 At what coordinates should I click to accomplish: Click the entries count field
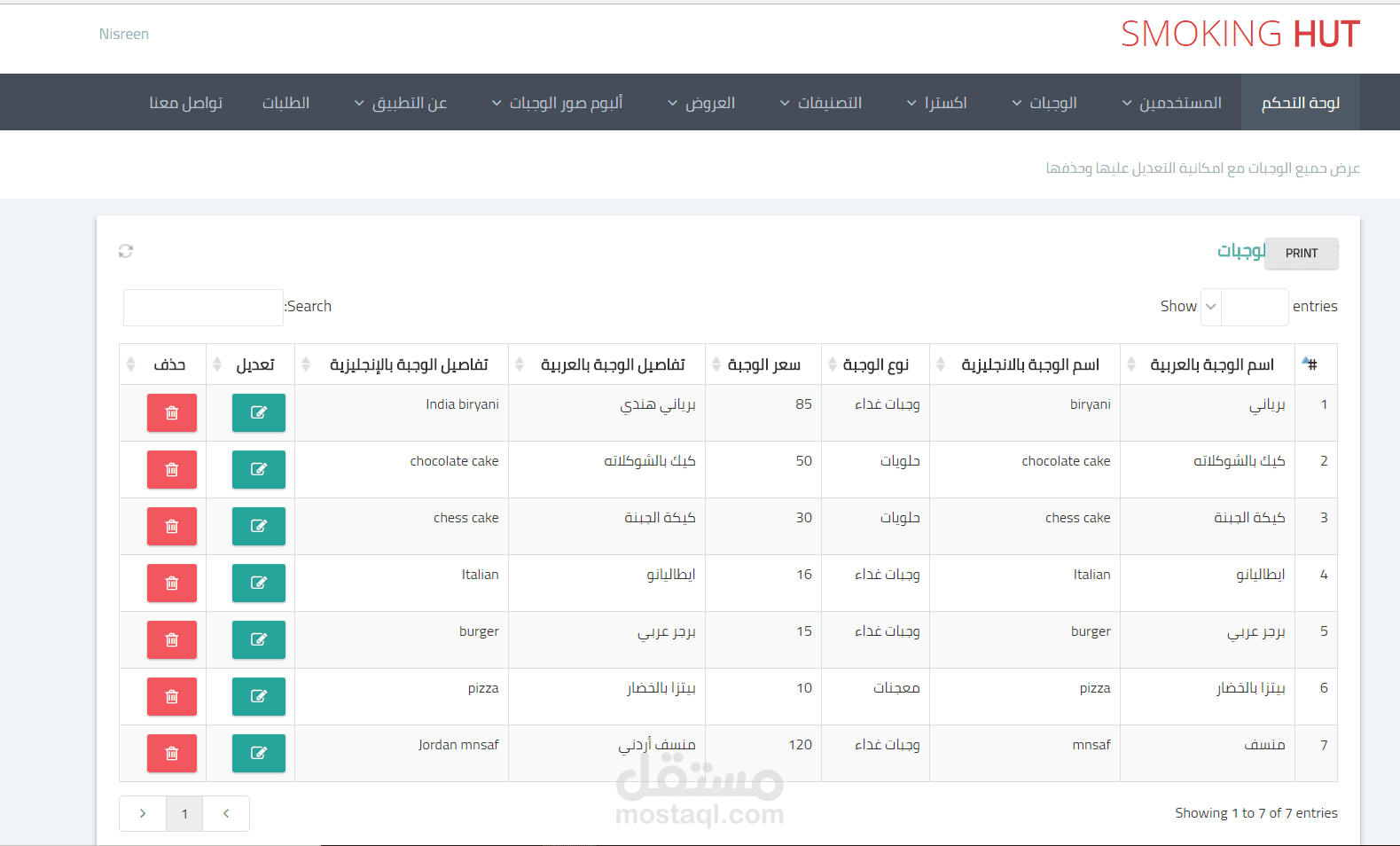pos(1255,307)
